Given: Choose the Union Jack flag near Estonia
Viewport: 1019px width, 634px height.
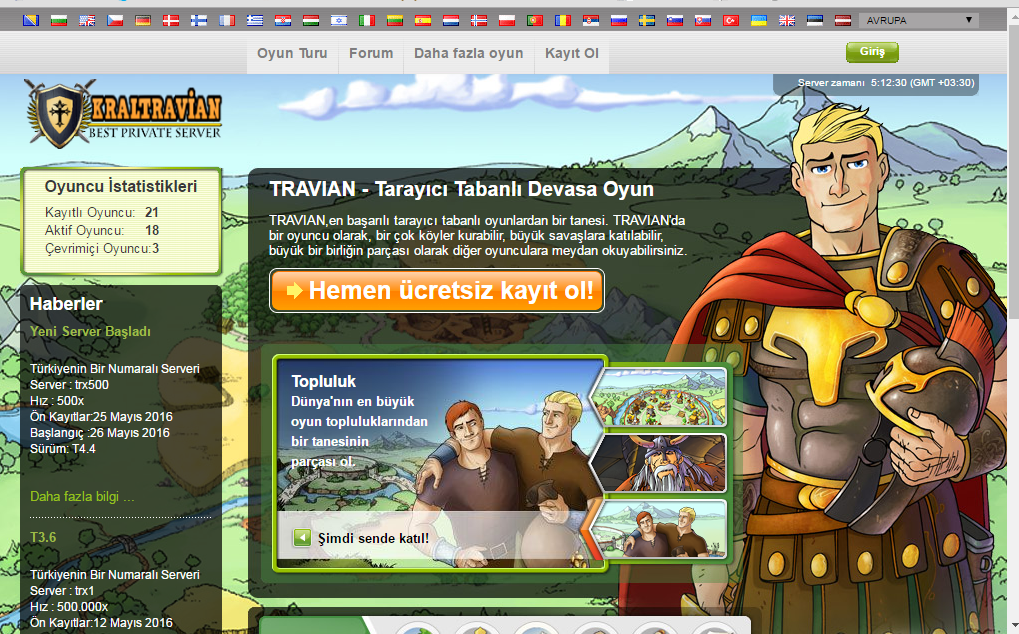Looking at the screenshot, I should click(787, 21).
